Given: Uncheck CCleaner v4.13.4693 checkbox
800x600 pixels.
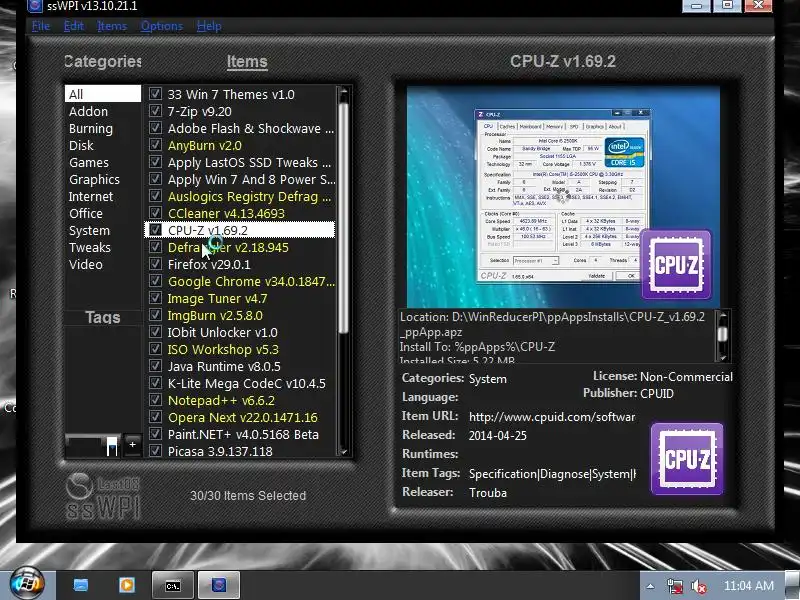Looking at the screenshot, I should click(x=155, y=213).
